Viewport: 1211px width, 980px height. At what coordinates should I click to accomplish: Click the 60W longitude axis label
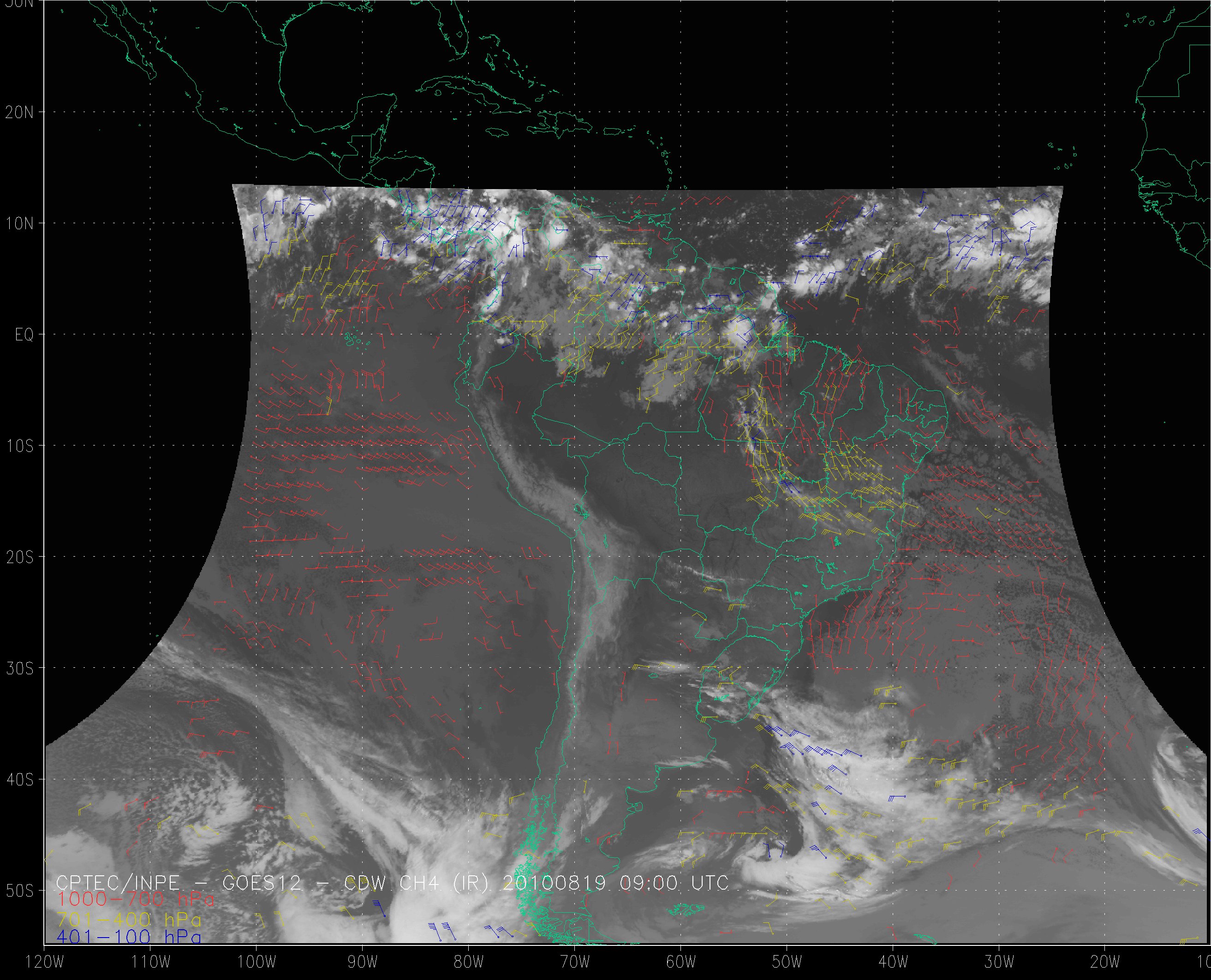coord(681,962)
